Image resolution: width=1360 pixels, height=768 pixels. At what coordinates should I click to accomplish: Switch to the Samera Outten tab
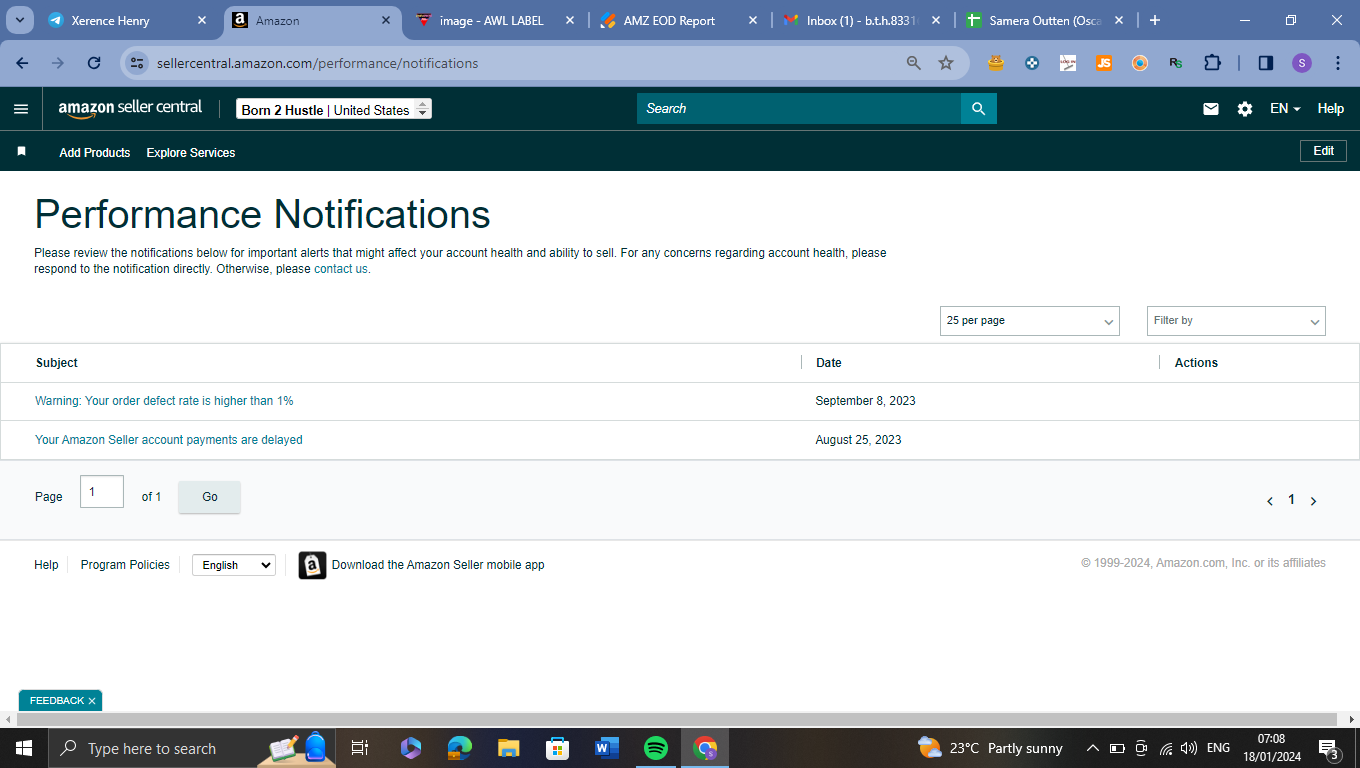(x=1045, y=20)
